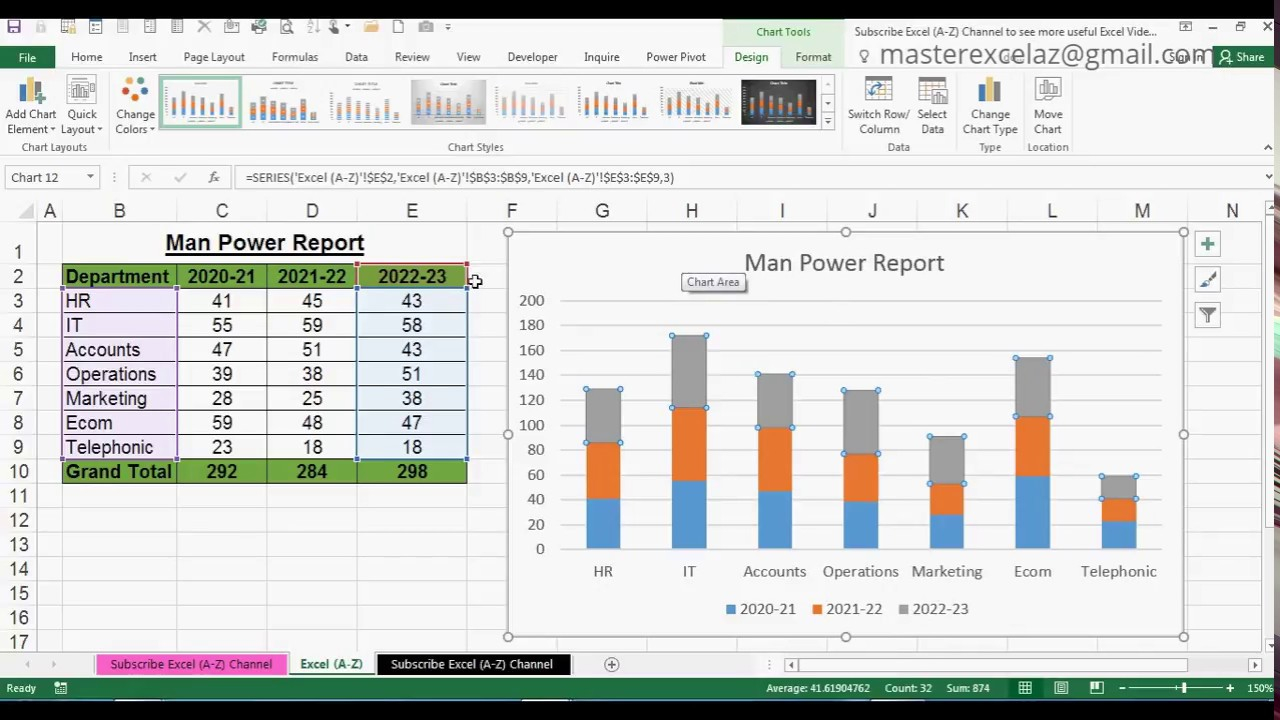
Task: Open the Name Box dropdown arrow
Action: [90, 177]
